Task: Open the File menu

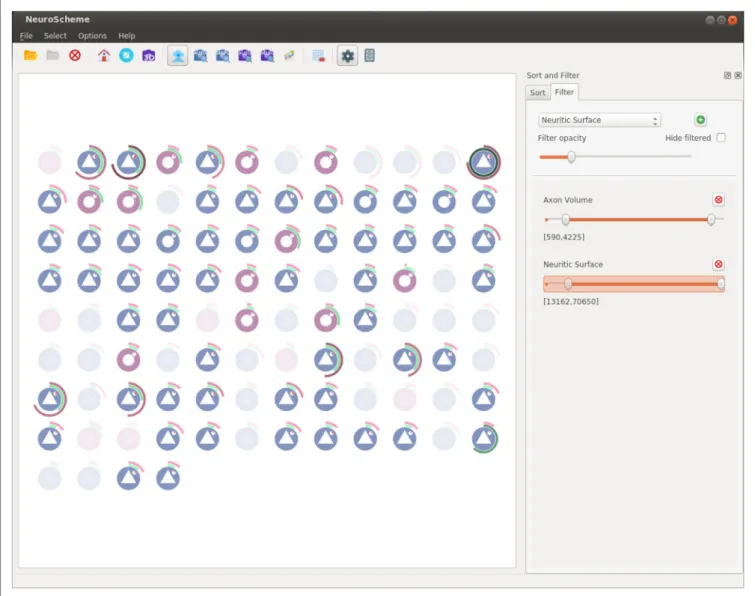Action: [26, 36]
